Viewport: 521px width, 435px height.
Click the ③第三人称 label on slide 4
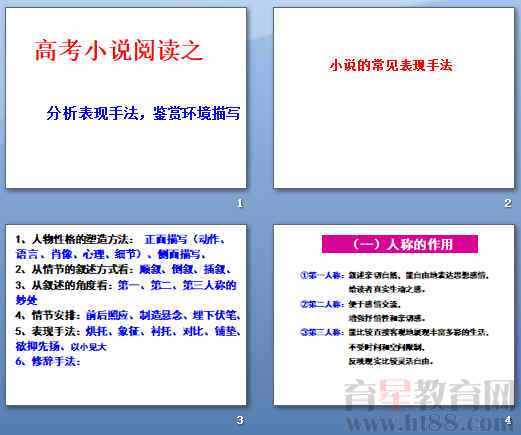(x=322, y=332)
